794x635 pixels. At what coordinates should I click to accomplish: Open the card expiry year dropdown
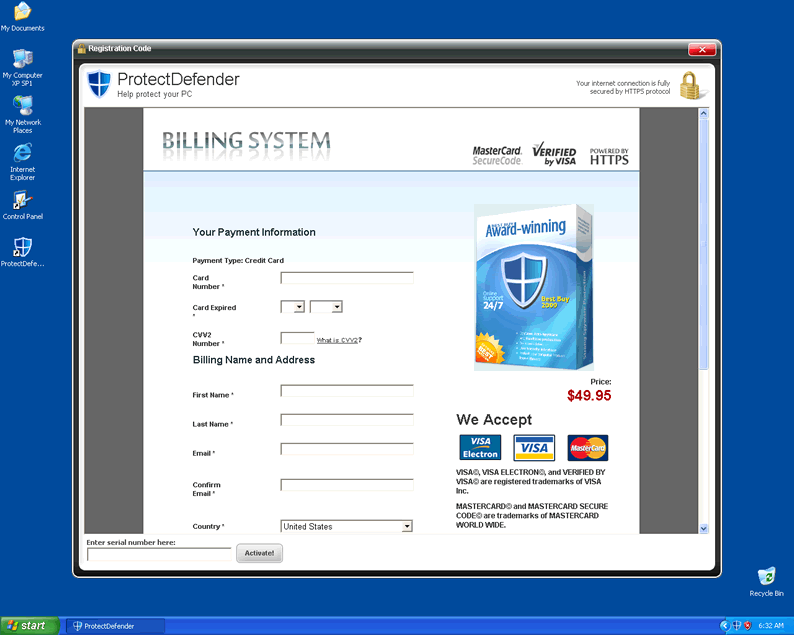pos(326,307)
